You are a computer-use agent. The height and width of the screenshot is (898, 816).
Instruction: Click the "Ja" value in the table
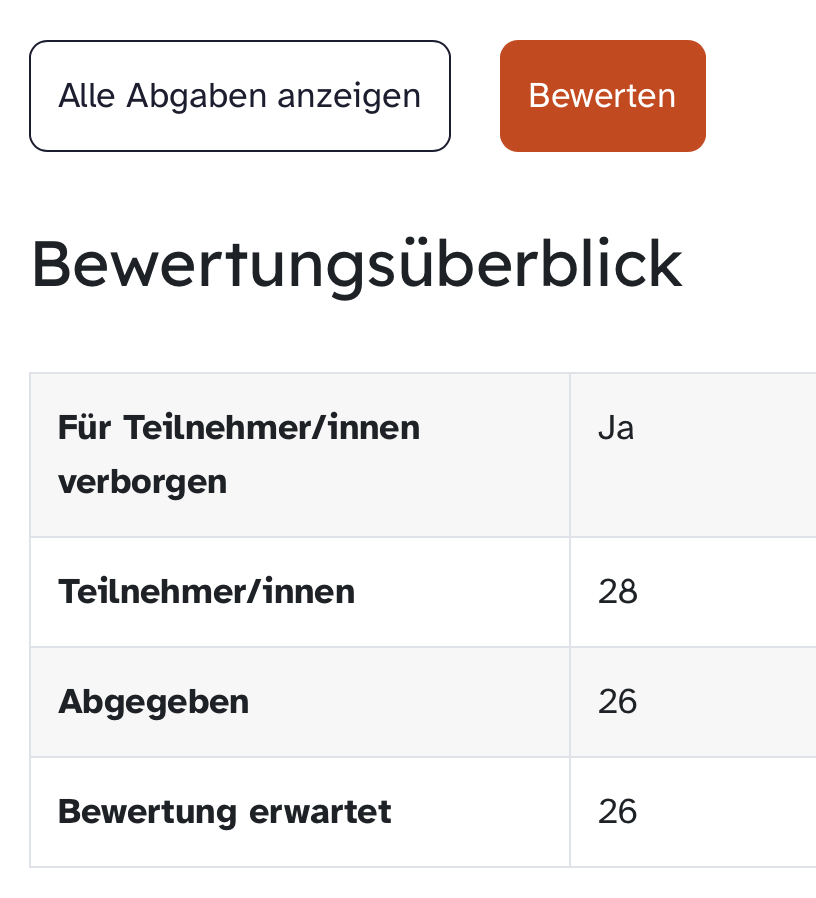616,428
